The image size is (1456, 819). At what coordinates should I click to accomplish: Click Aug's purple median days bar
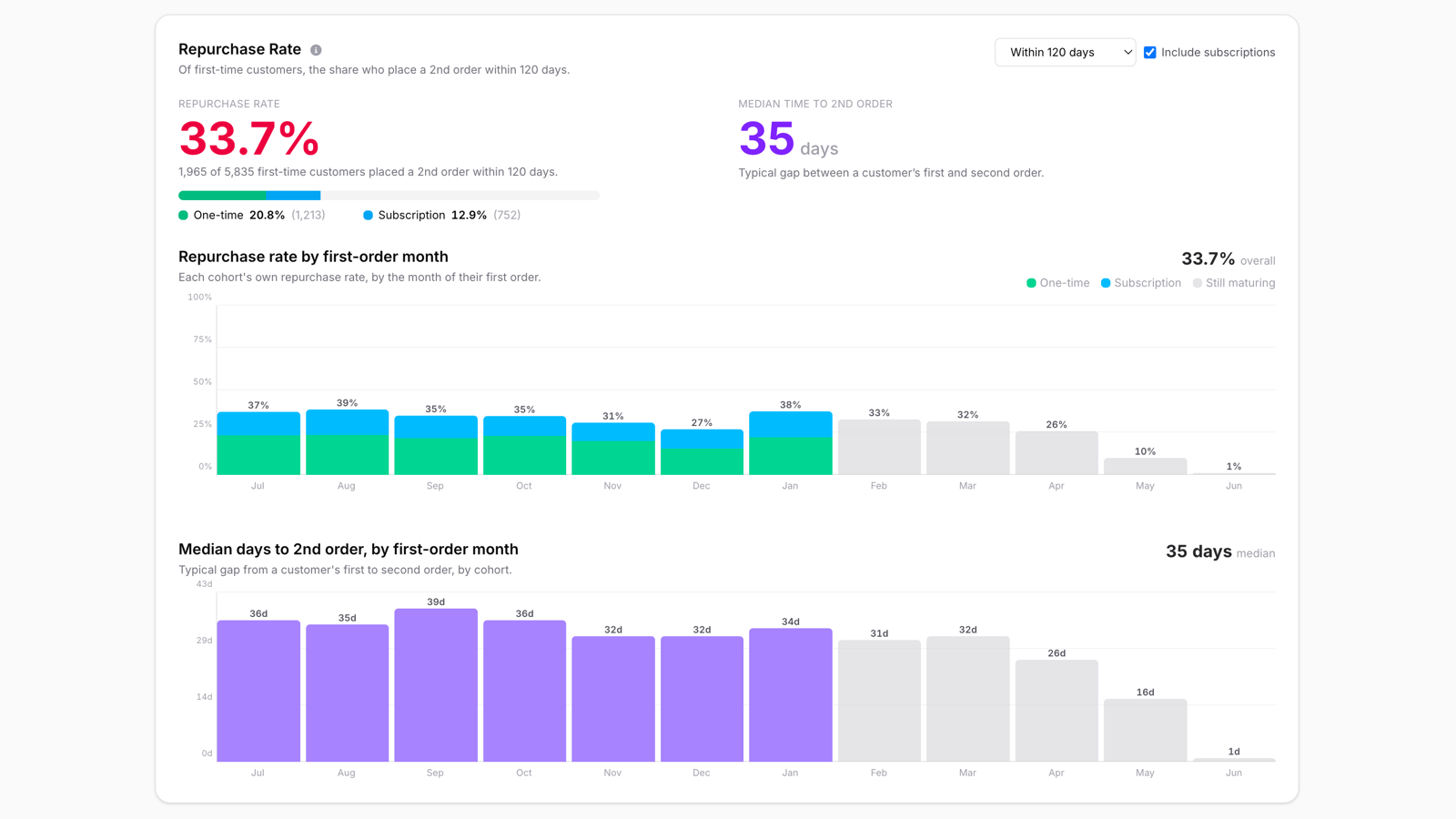point(347,693)
